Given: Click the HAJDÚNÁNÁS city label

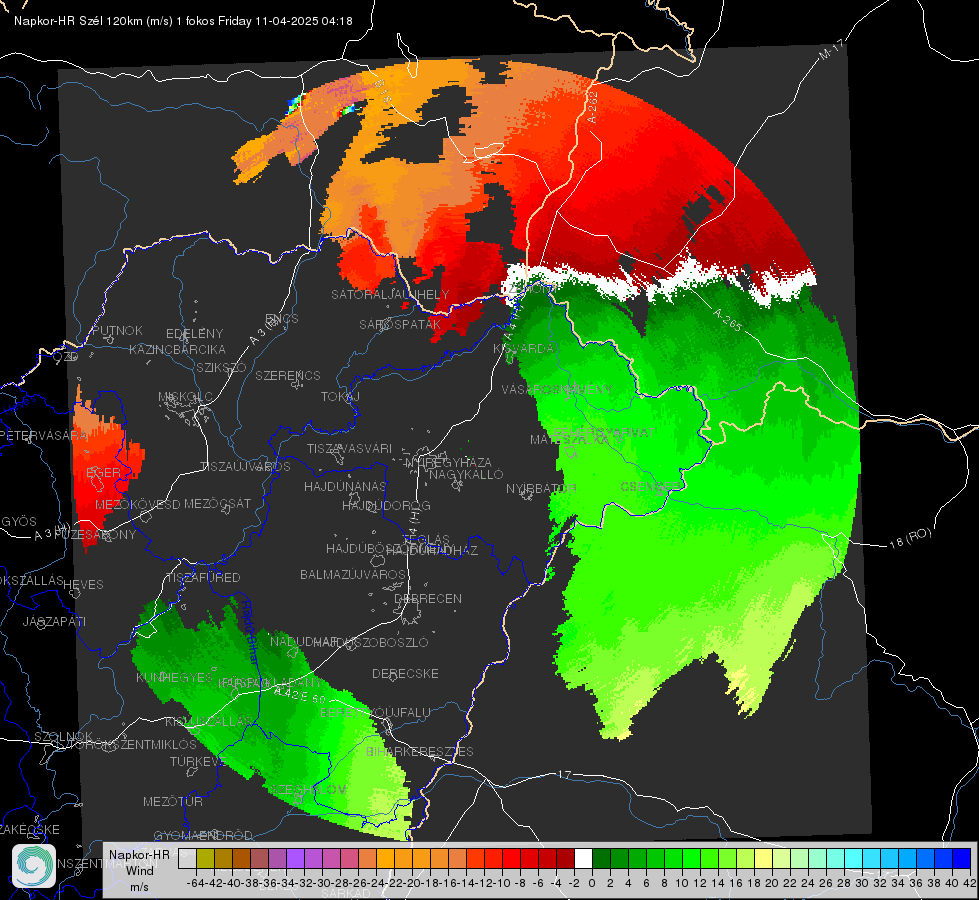Looking at the screenshot, I should 345,487.
